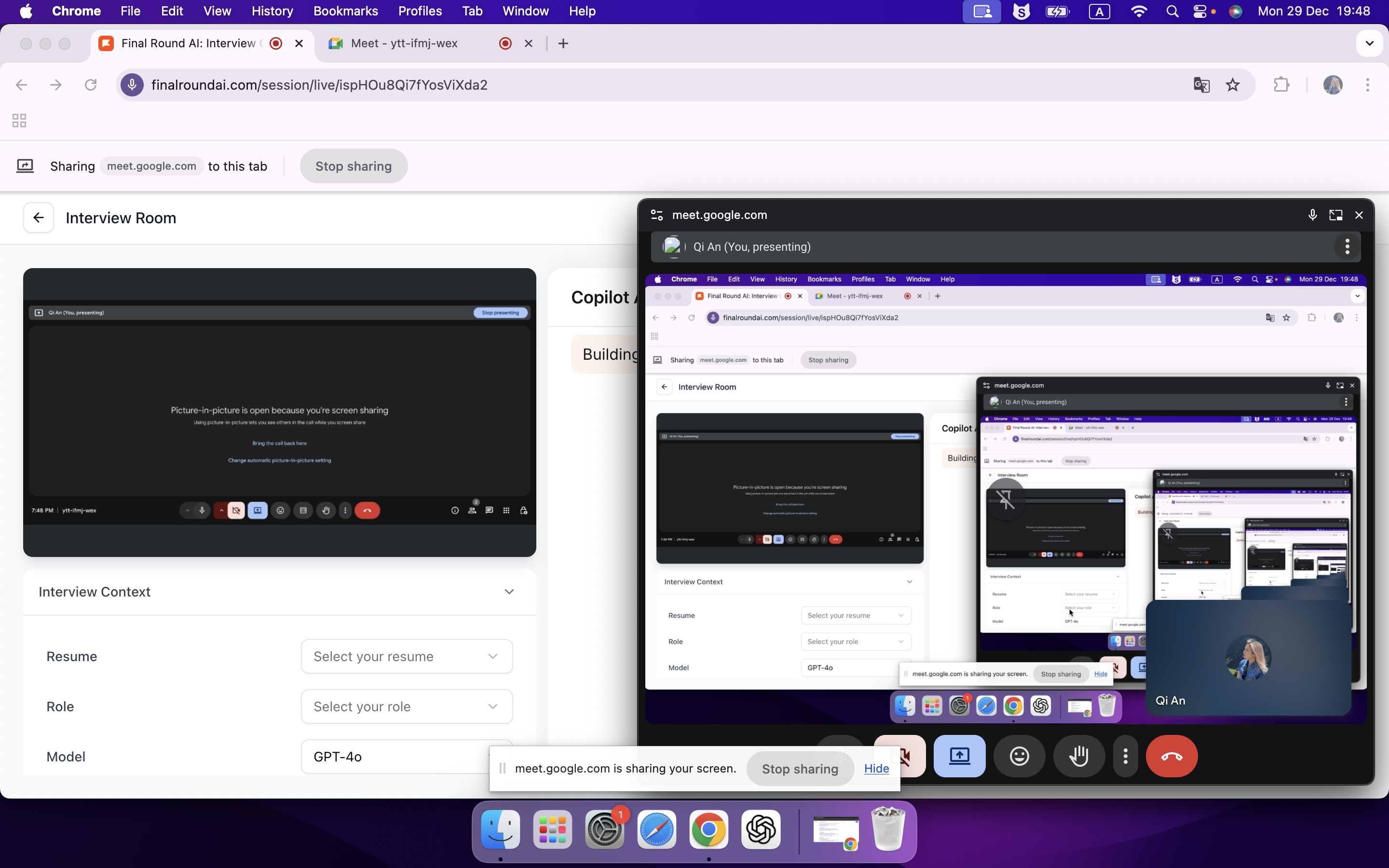Click the Google Translate icon in address bar

click(x=1201, y=85)
